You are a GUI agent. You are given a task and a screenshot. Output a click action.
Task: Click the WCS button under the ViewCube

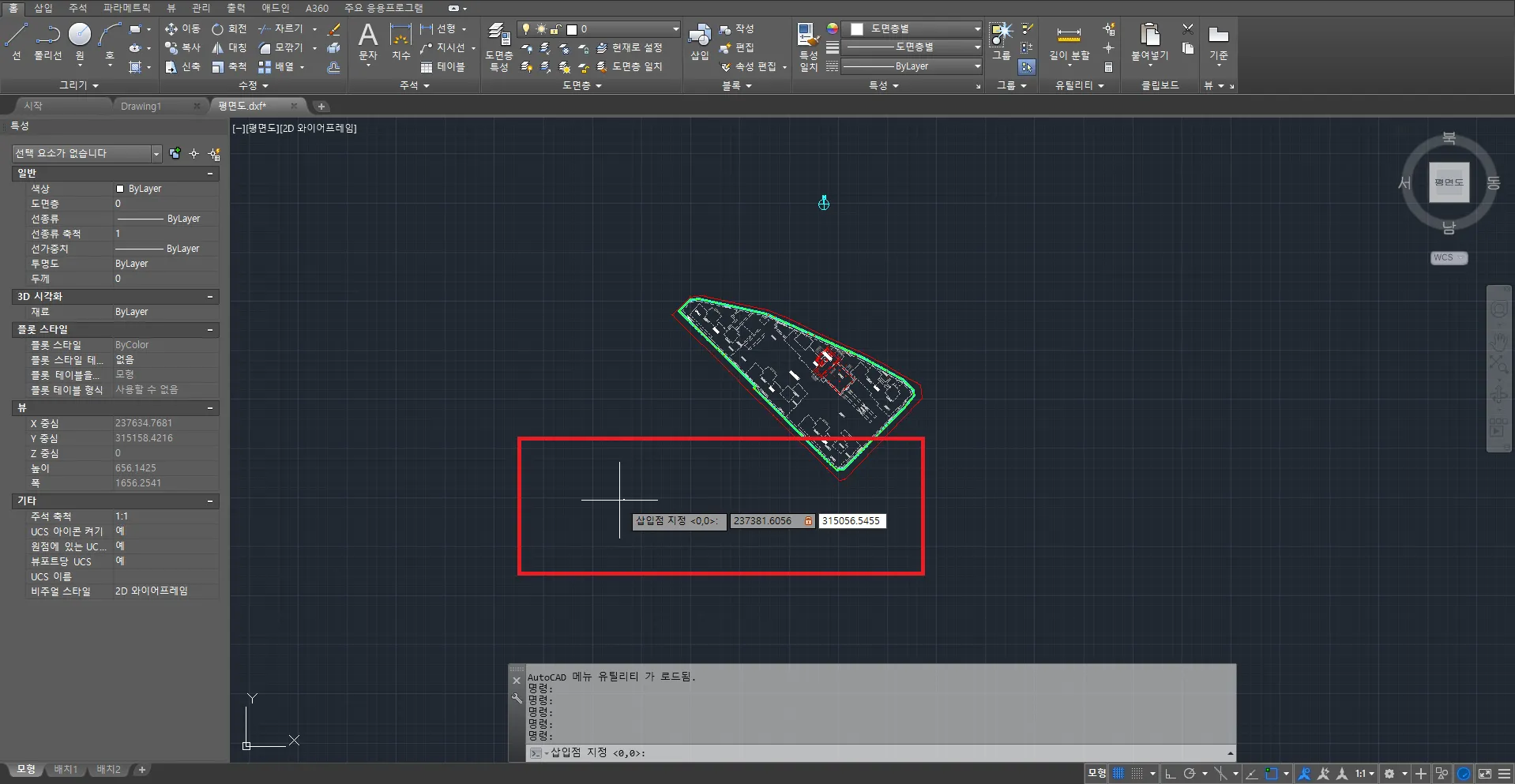click(x=1448, y=258)
